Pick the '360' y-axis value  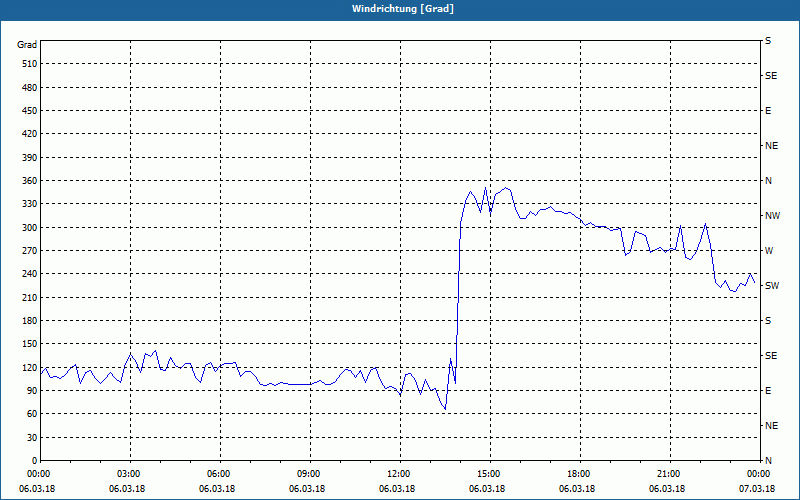click(x=30, y=181)
